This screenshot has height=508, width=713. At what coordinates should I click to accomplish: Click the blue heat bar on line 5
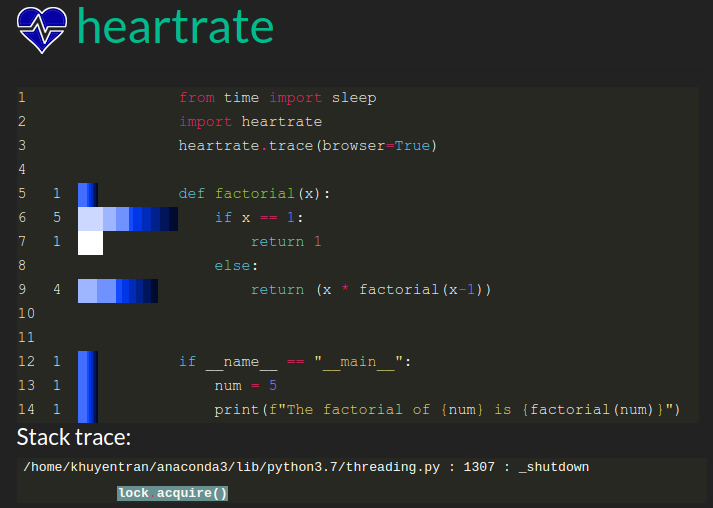[x=87, y=194]
